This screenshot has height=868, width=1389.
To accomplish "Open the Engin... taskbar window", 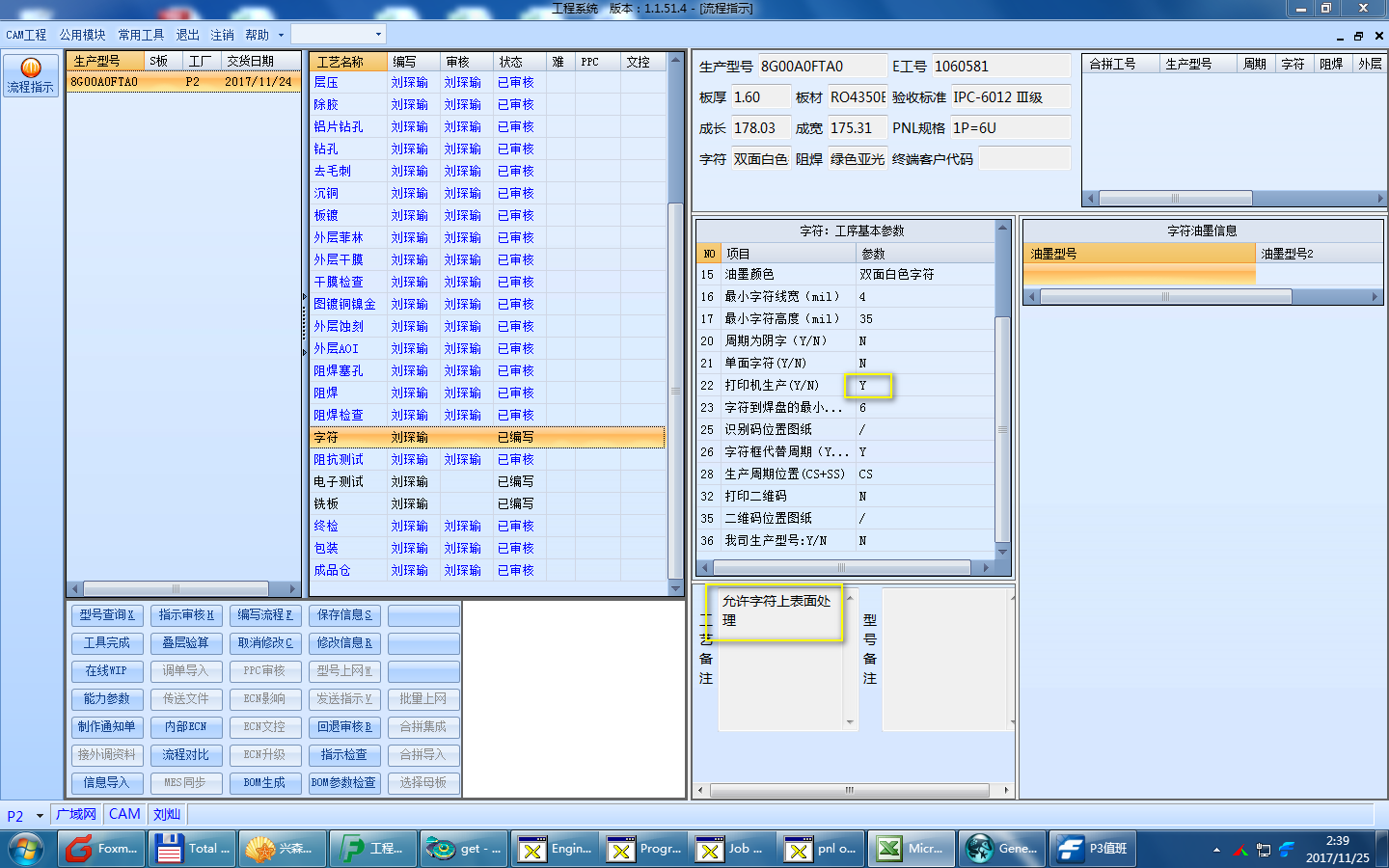I will (554, 849).
